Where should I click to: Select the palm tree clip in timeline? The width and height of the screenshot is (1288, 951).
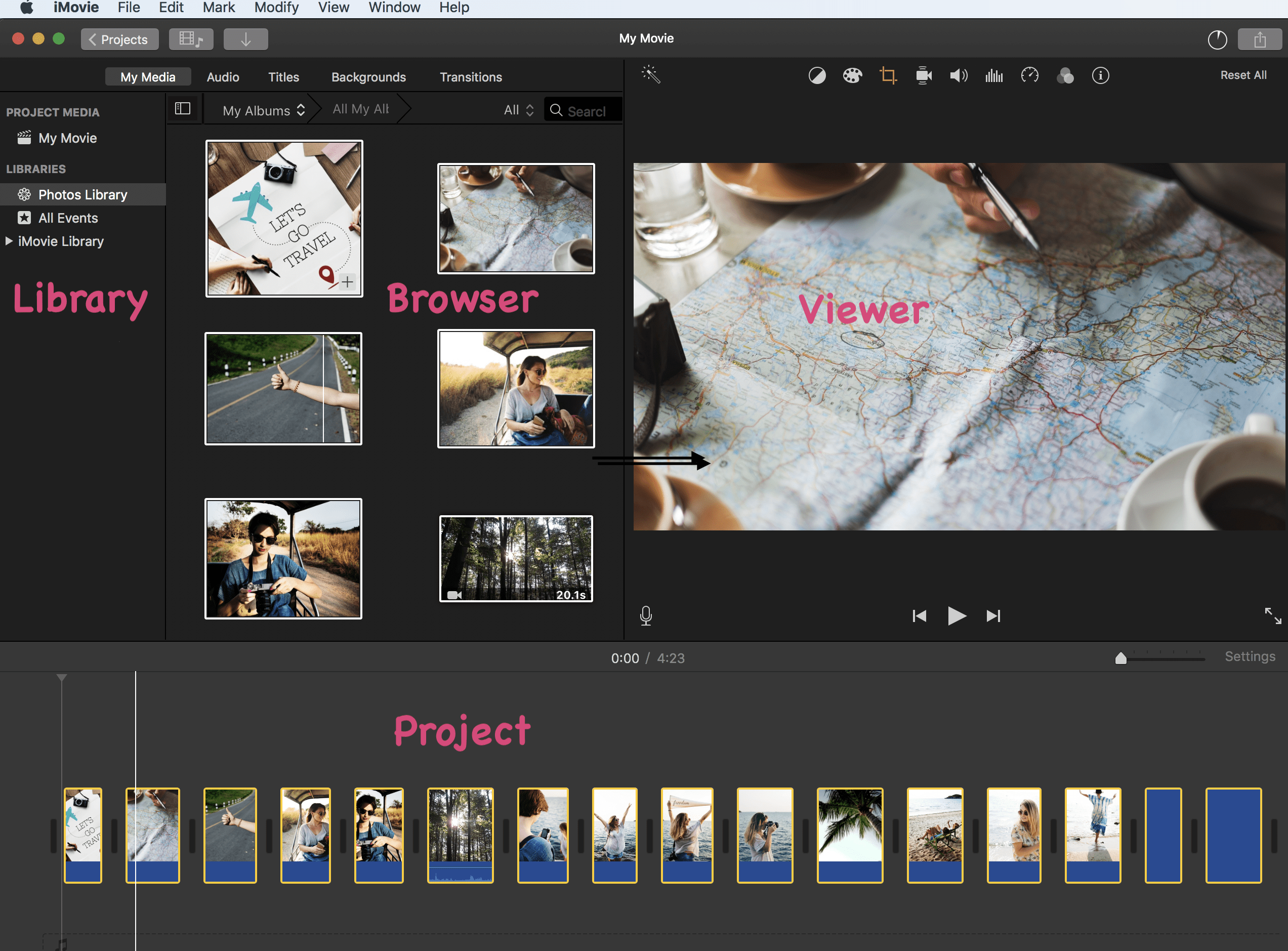850,835
